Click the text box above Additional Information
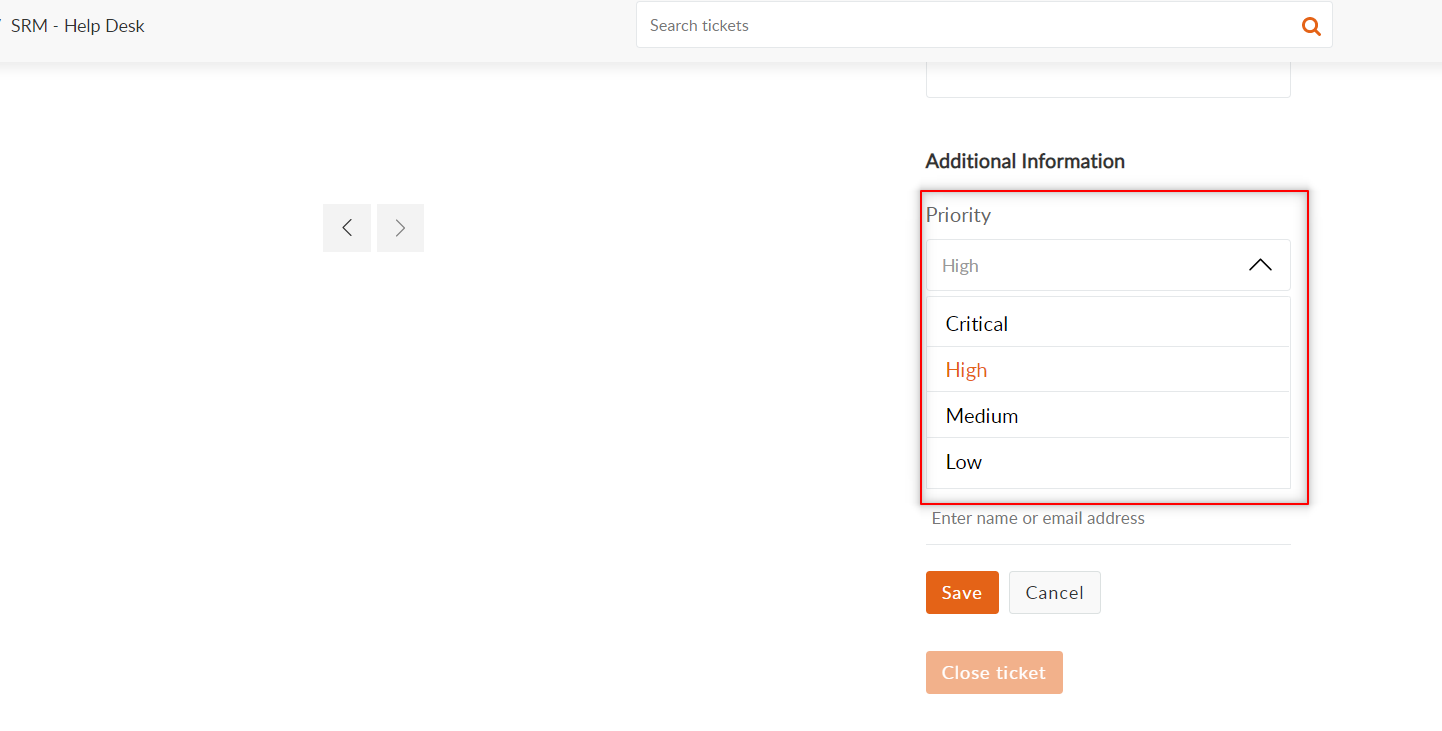 click(1108, 80)
